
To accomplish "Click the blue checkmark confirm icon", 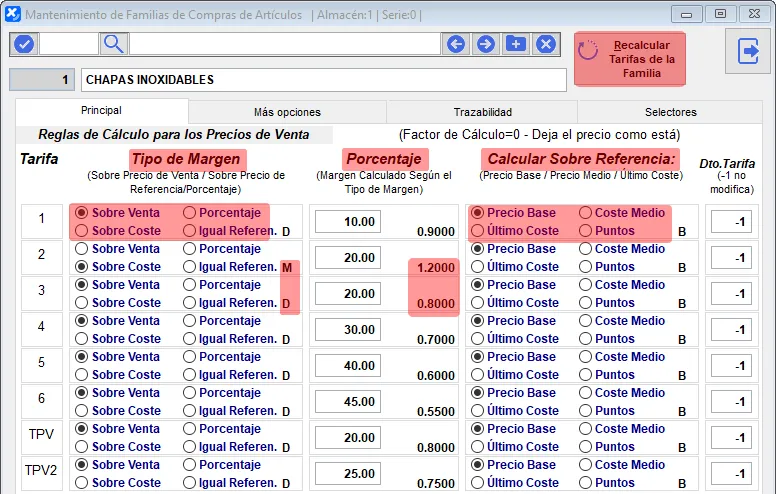I will click(x=24, y=44).
